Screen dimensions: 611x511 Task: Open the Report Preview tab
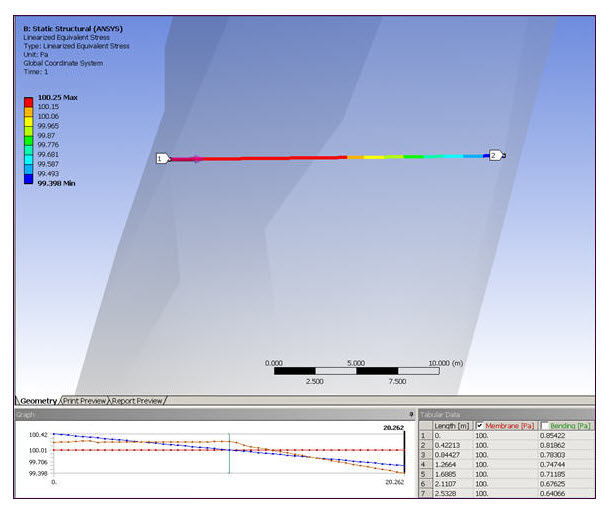137,401
